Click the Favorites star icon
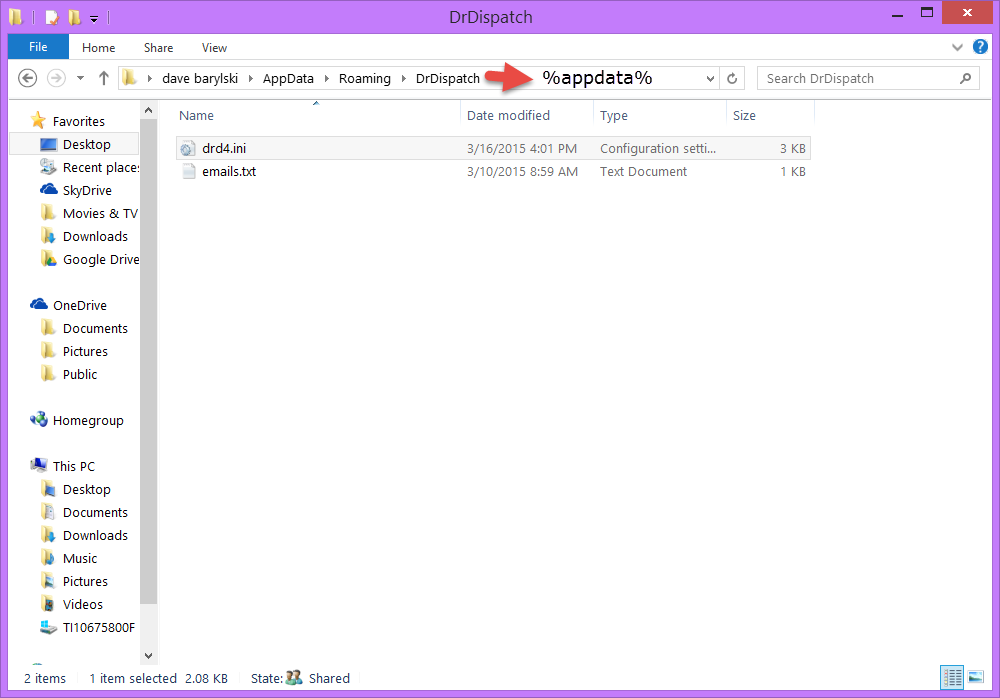The height and width of the screenshot is (698, 1000). [x=38, y=120]
